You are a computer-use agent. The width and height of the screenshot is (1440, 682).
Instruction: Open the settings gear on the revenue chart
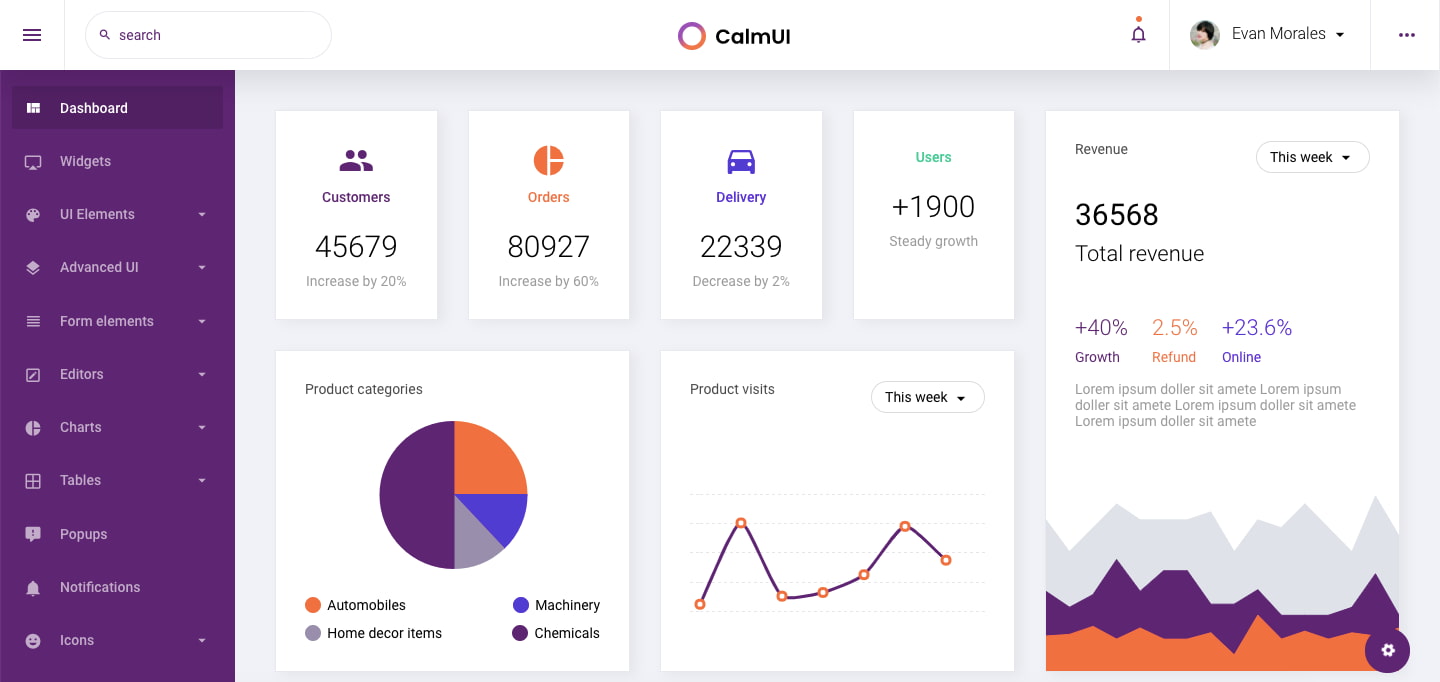[1387, 650]
